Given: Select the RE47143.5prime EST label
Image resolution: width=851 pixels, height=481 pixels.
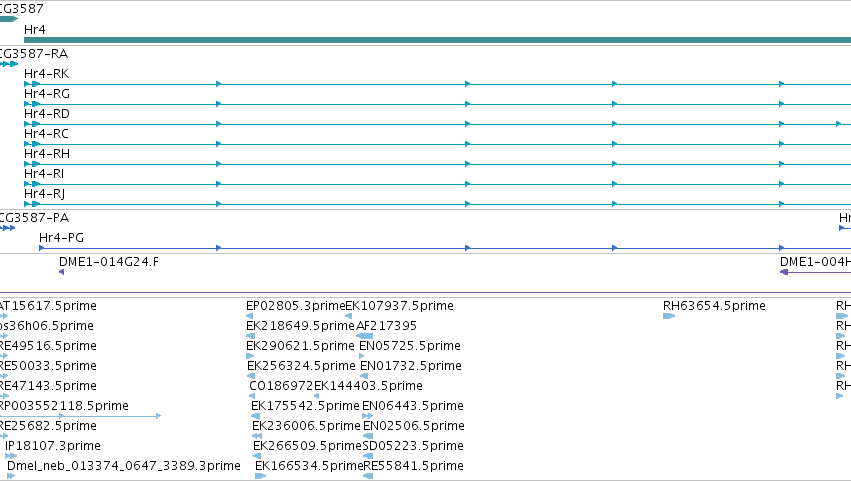Looking at the screenshot, I should pos(48,386).
